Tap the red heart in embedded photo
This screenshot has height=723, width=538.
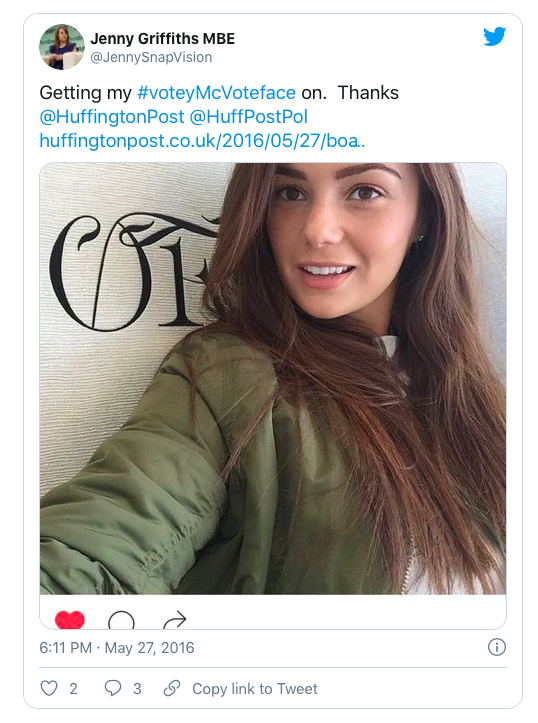click(70, 620)
